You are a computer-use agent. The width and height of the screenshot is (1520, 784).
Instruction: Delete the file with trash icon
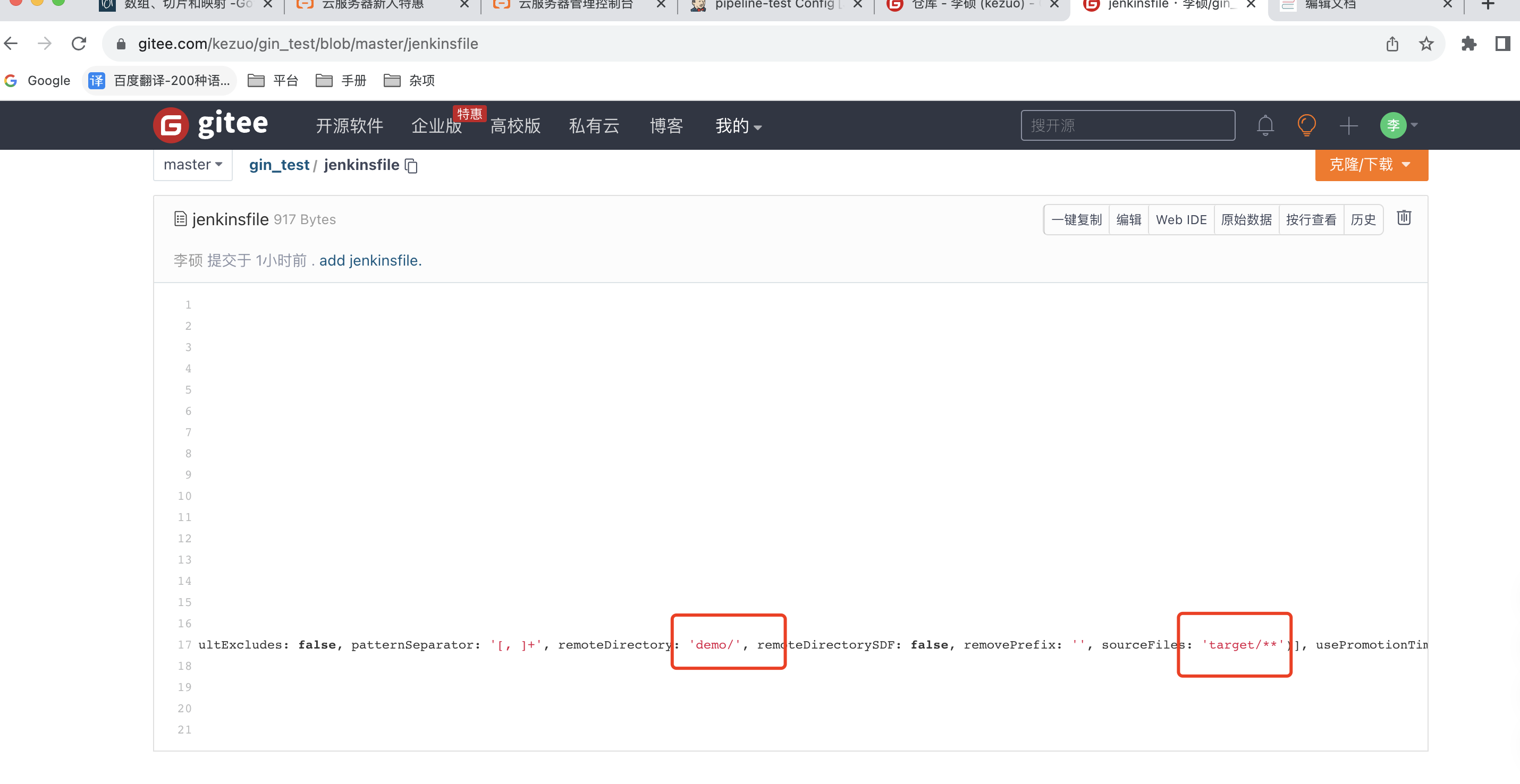tap(1404, 218)
